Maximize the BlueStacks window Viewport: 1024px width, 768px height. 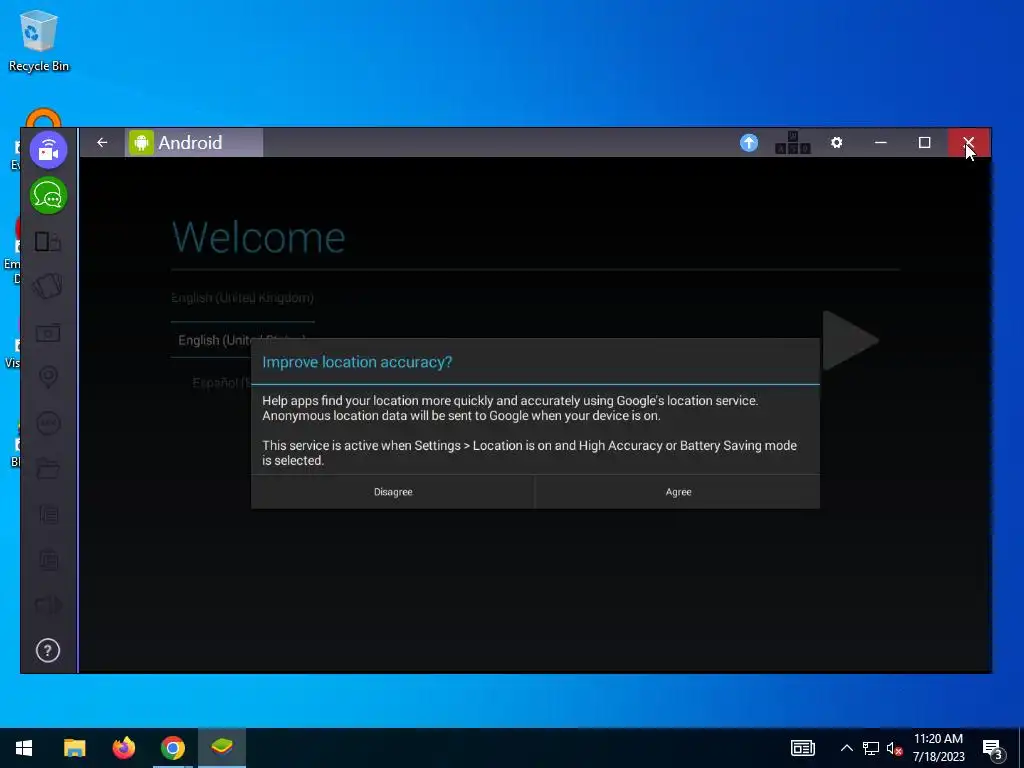pos(924,142)
